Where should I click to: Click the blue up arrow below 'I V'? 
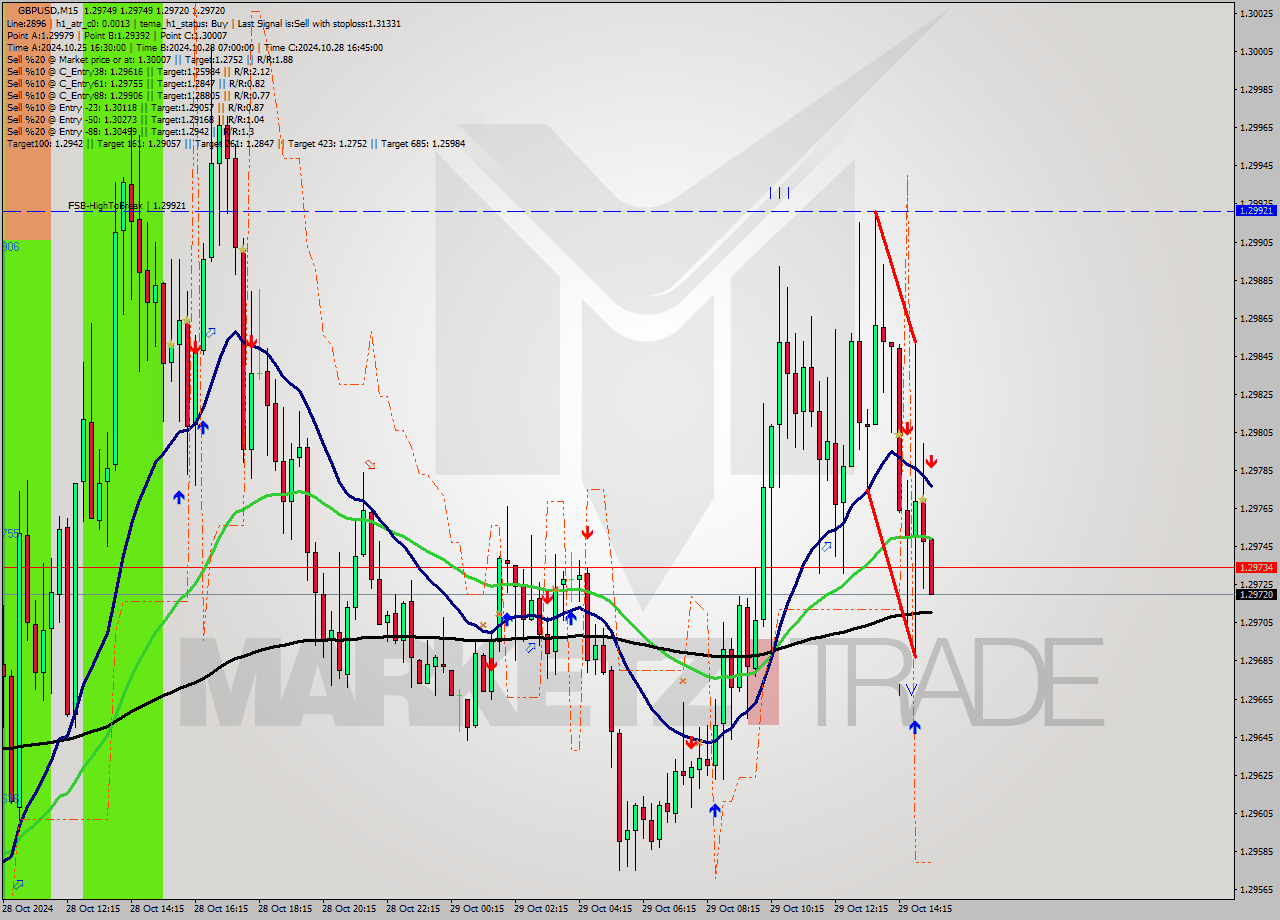915,727
